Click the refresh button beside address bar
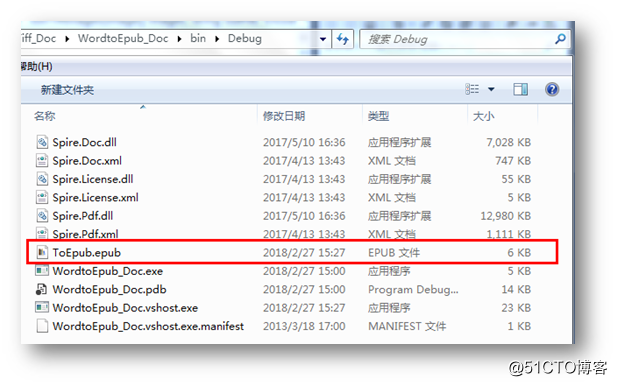The height and width of the screenshot is (386, 617). [x=343, y=39]
